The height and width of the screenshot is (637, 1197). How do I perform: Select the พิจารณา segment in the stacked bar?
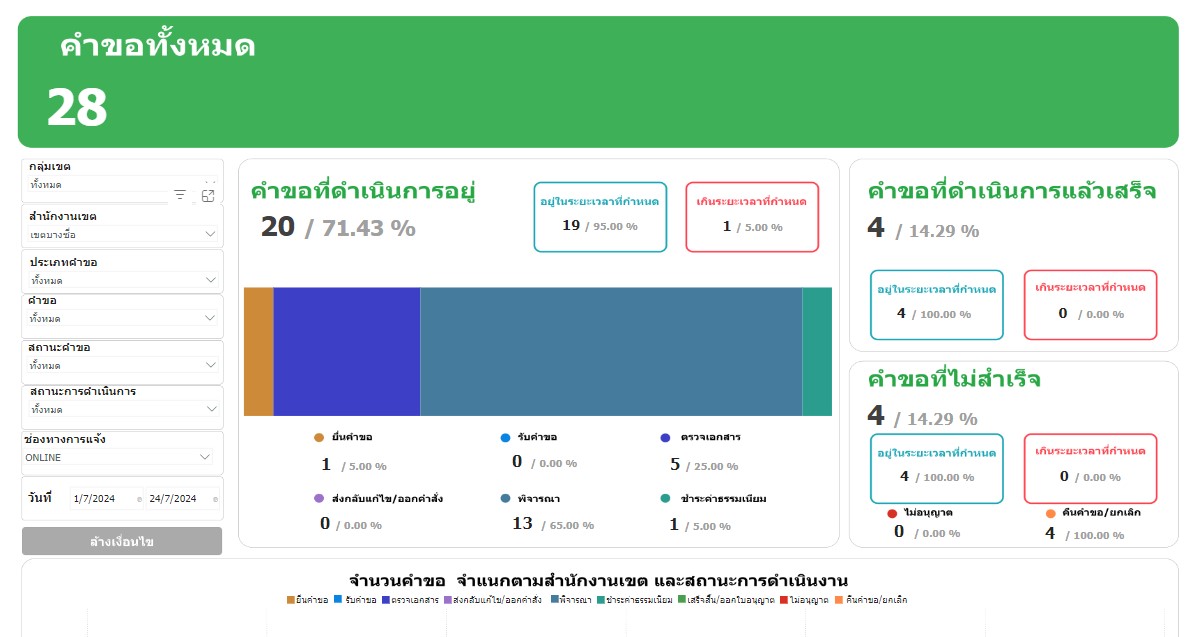(611, 352)
